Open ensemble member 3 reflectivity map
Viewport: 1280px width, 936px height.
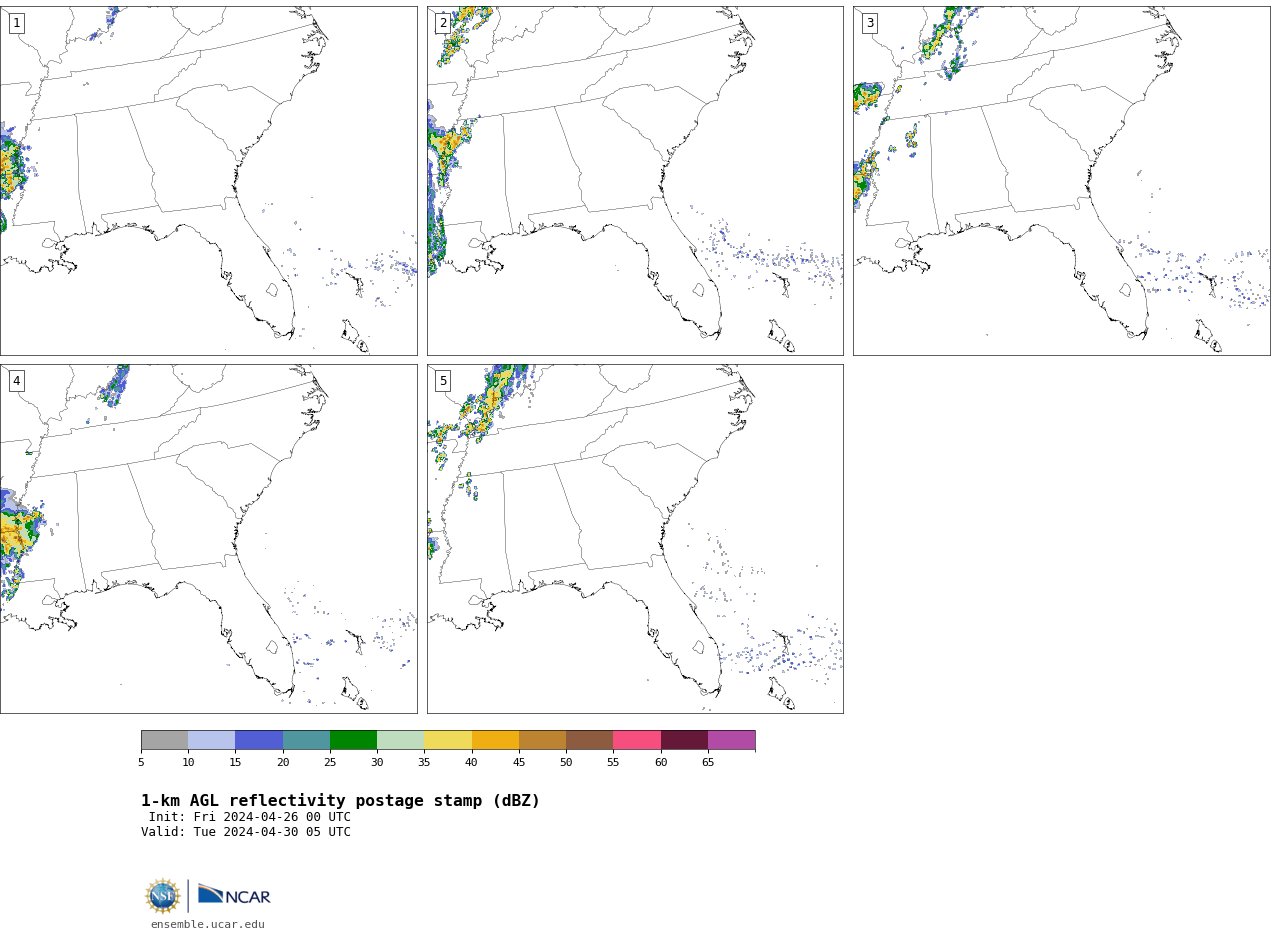[x=1061, y=181]
